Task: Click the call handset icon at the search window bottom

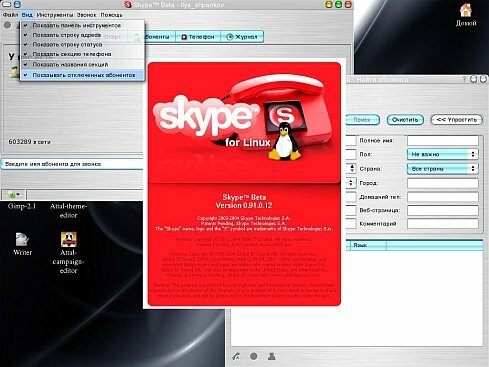Action: pos(236,356)
